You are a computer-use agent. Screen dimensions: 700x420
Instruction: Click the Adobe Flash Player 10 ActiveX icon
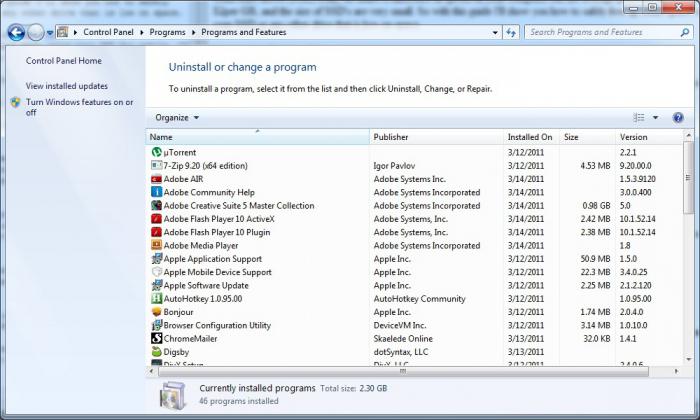point(156,219)
